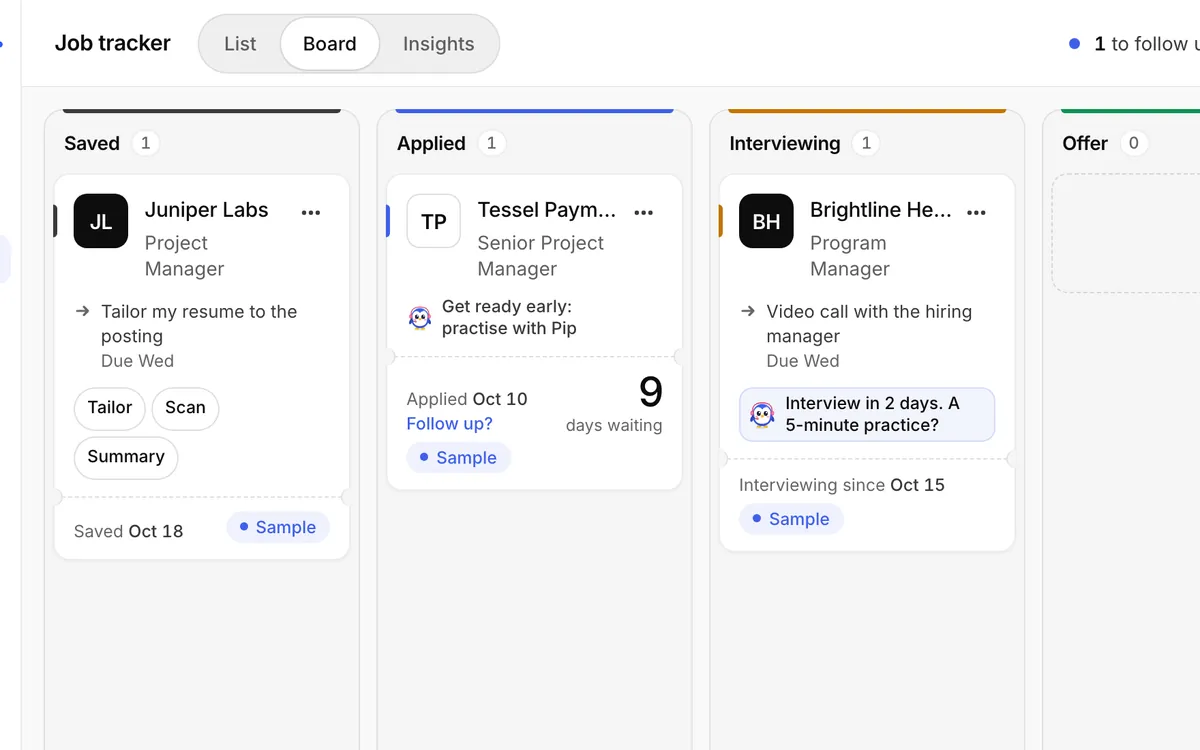Click the Scan button on Juniper Labs

185,408
